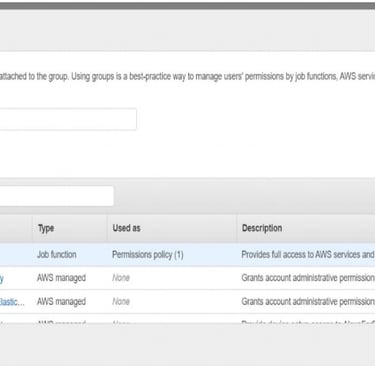
Task: Click the Permissions policy (1) cell
Action: coord(148,255)
